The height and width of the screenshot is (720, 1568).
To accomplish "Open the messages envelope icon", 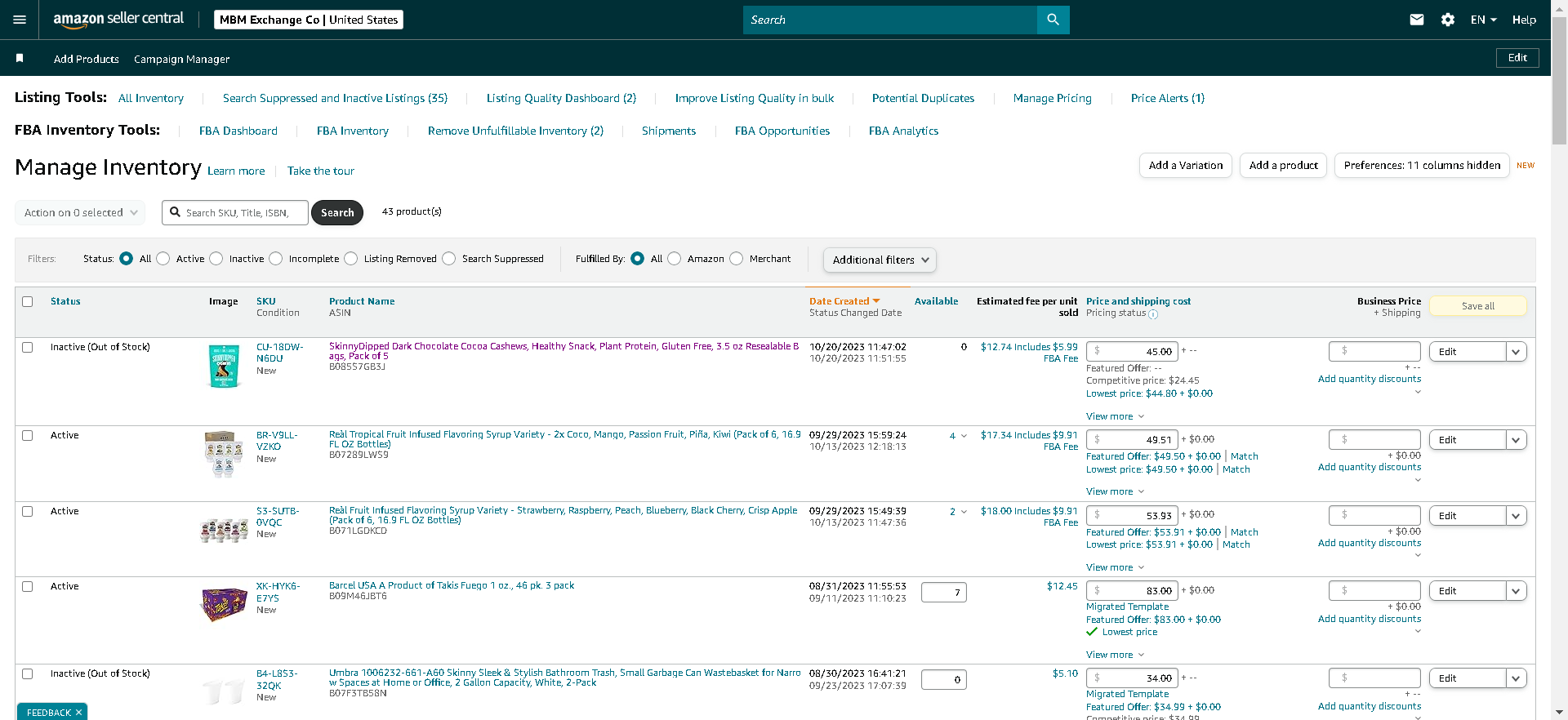I will coord(1417,20).
